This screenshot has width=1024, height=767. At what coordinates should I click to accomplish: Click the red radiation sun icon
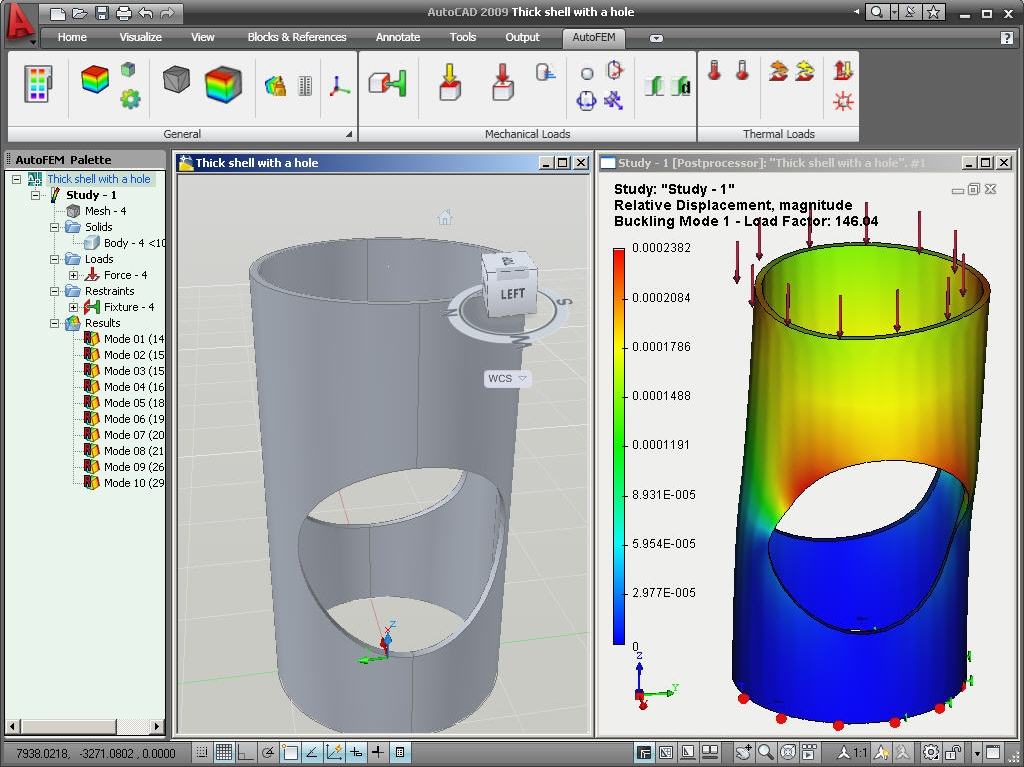coord(843,101)
